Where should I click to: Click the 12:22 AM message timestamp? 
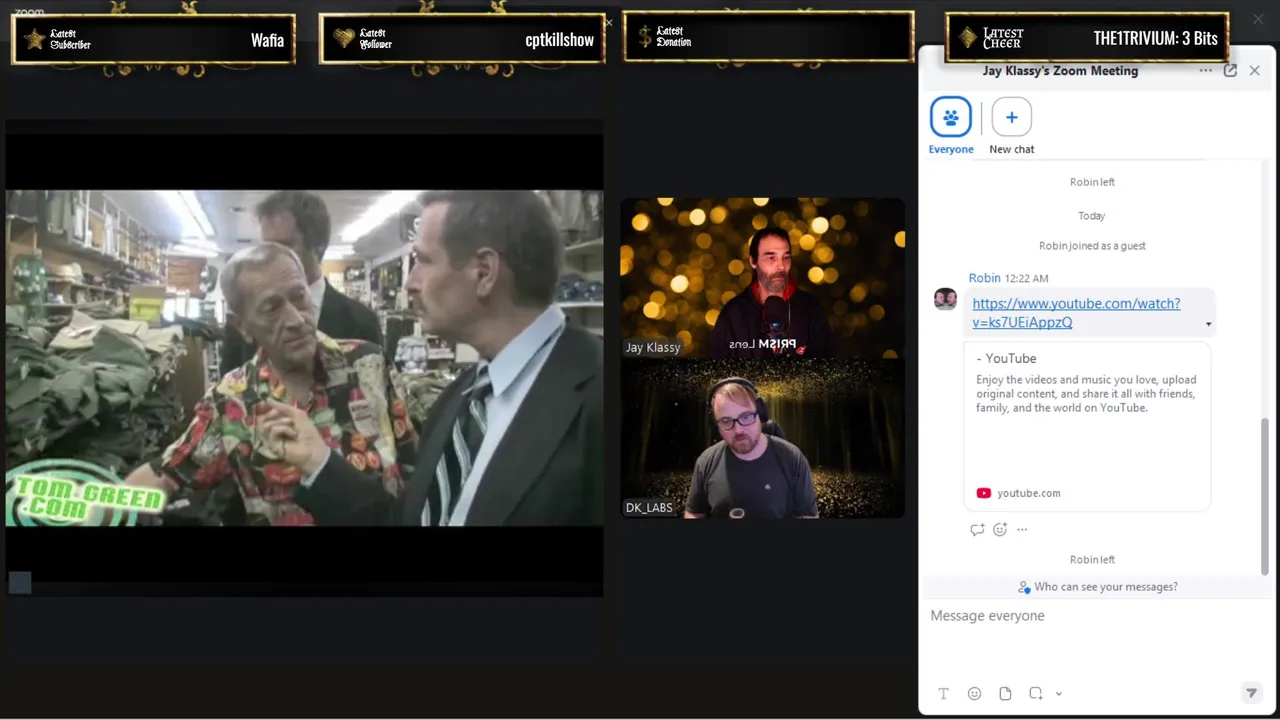tap(1026, 278)
